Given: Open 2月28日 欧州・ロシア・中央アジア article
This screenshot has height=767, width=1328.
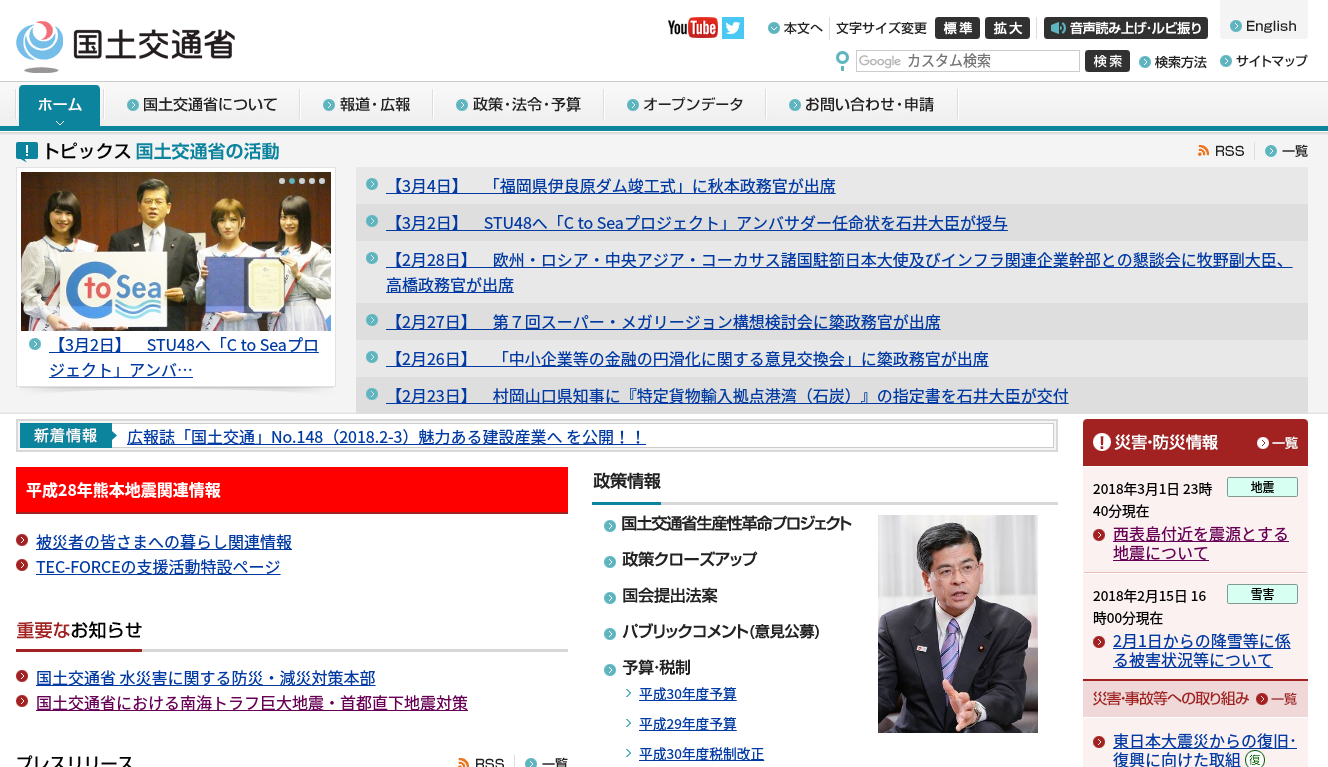Looking at the screenshot, I should pos(839,273).
